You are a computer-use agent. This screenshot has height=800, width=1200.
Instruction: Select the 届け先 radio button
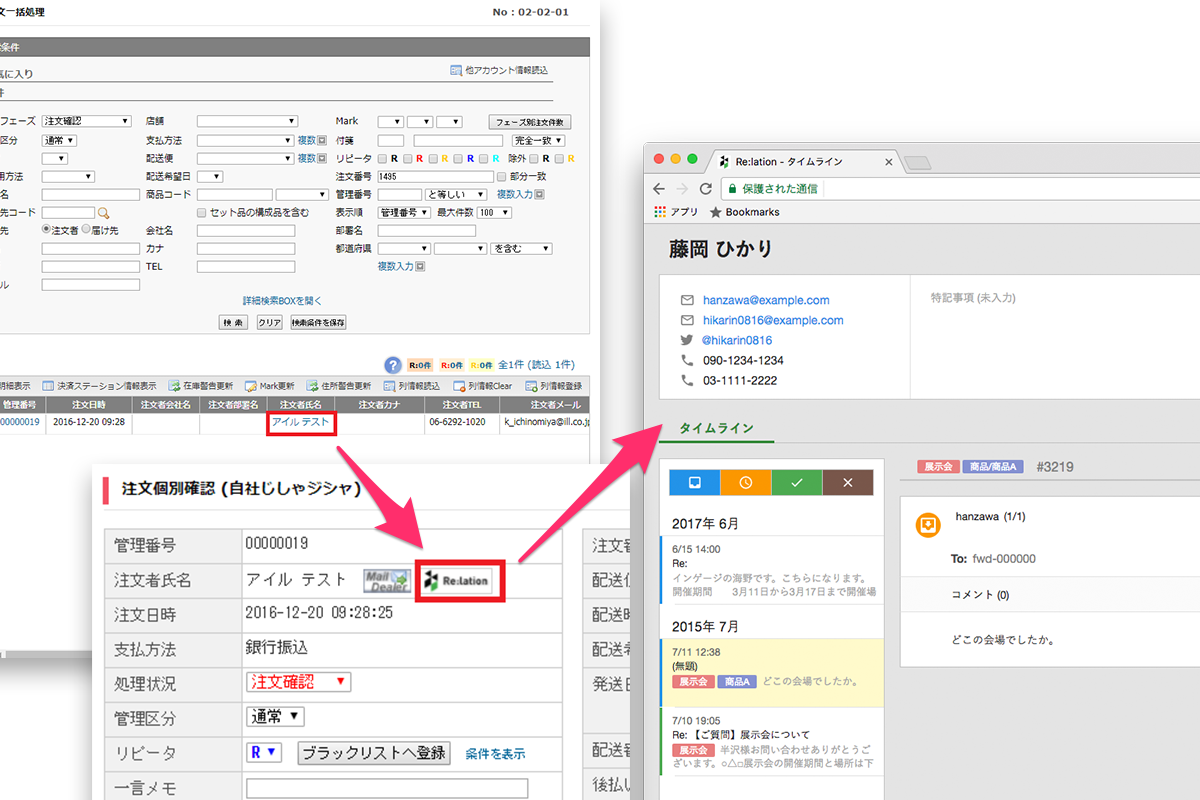tap(85, 230)
